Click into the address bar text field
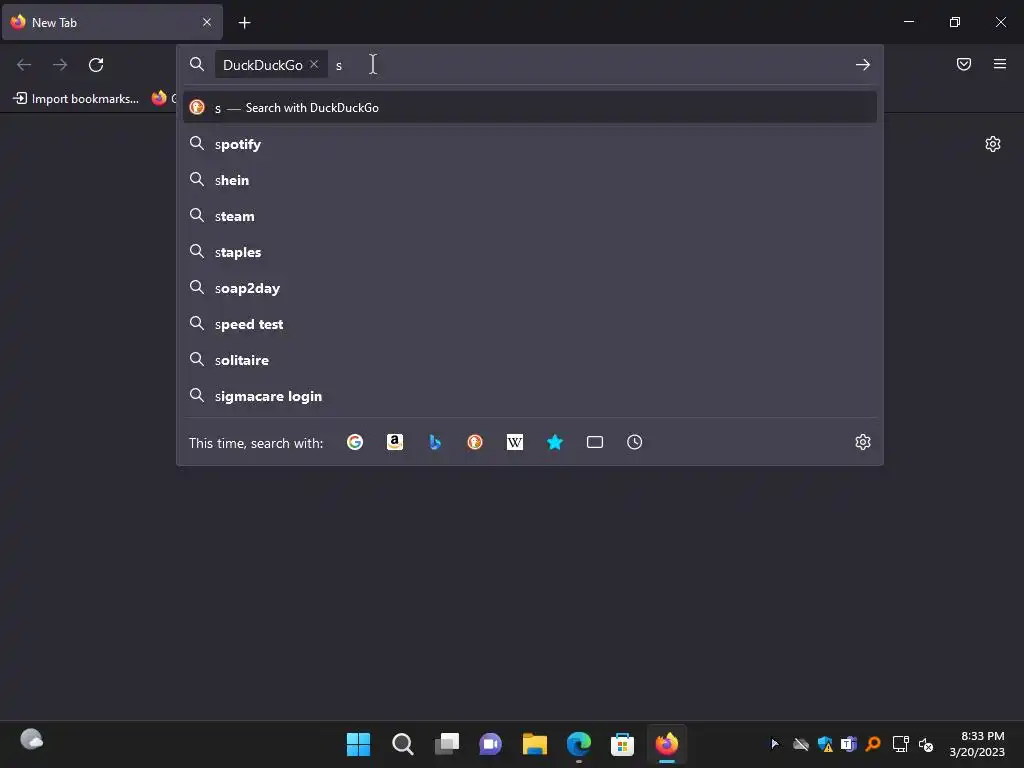The height and width of the screenshot is (768, 1024). [588, 65]
